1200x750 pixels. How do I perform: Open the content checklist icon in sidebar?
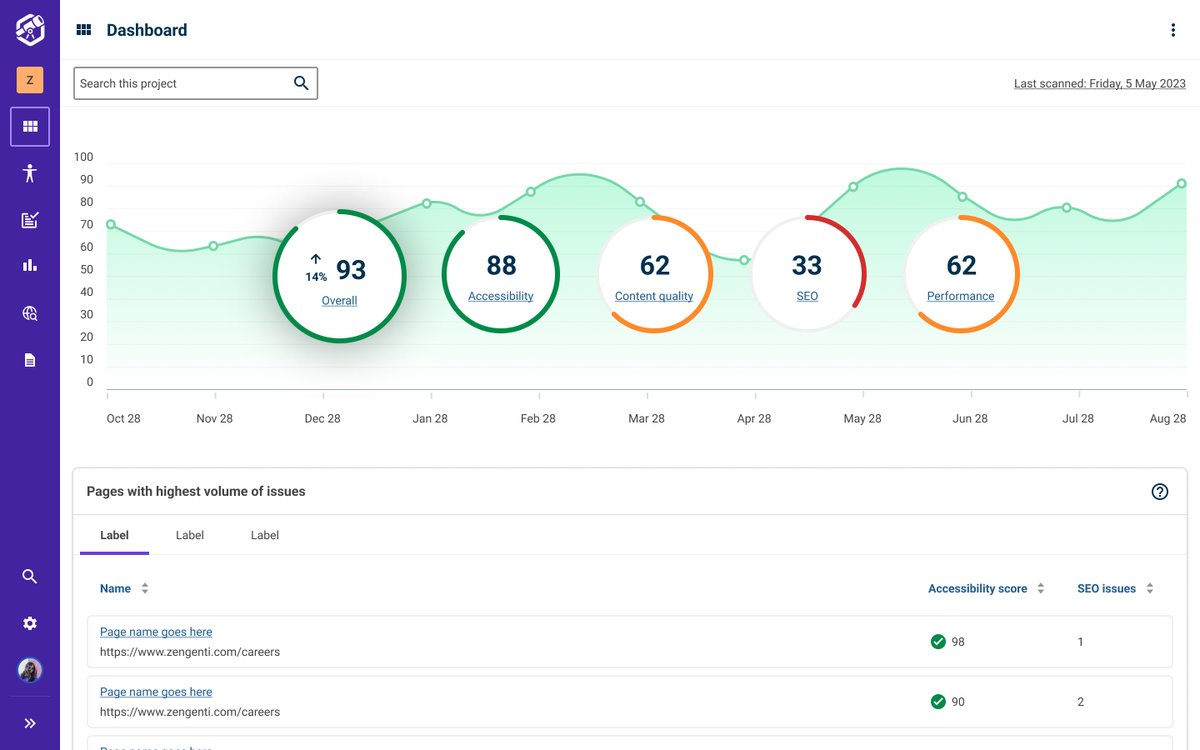[30, 220]
